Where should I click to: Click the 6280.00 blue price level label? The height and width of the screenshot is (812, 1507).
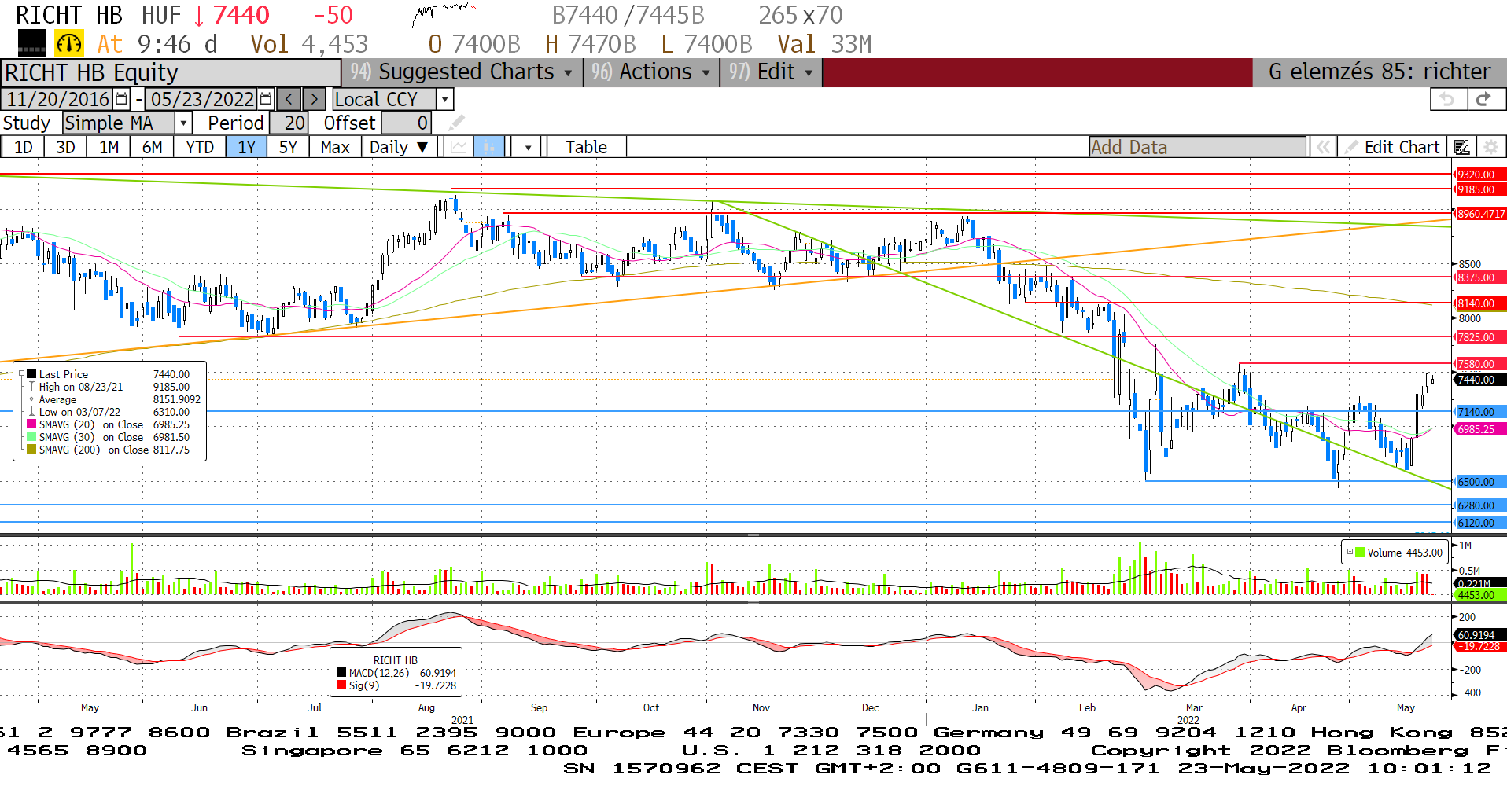(1479, 505)
